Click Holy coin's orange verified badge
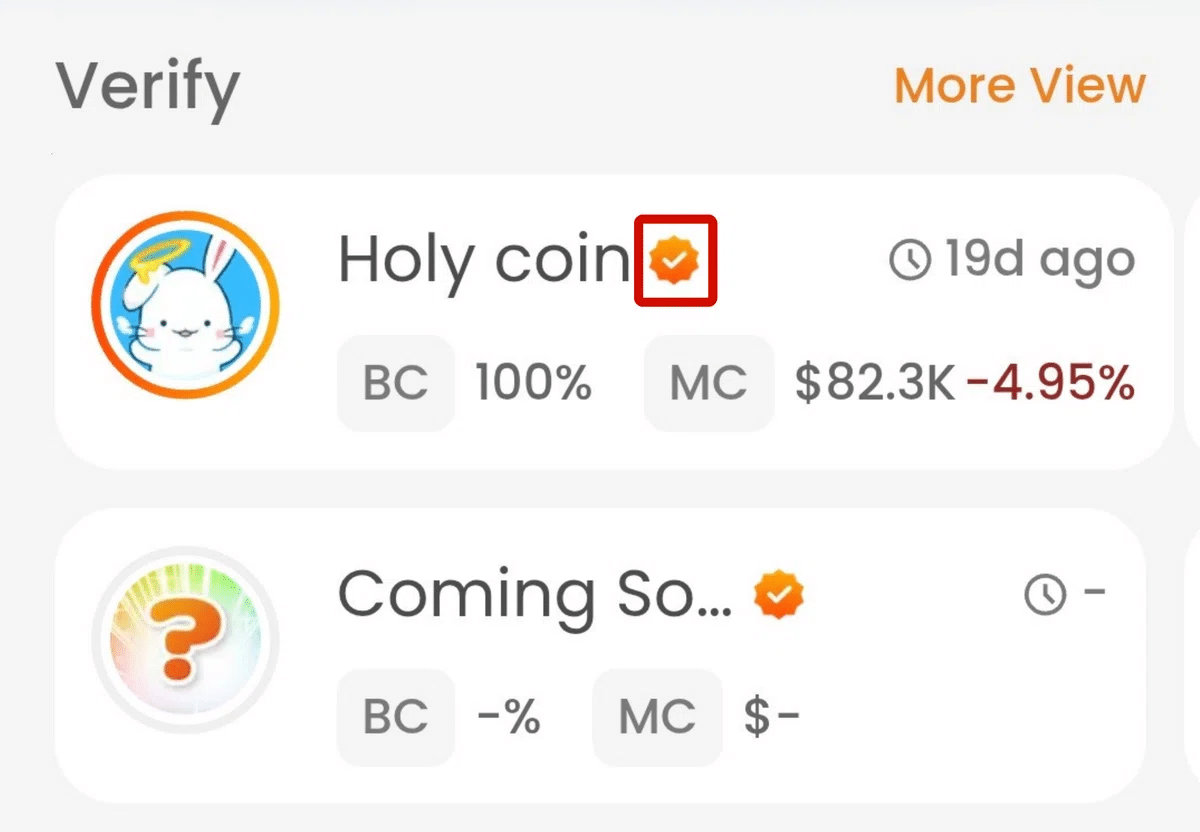 coord(675,261)
